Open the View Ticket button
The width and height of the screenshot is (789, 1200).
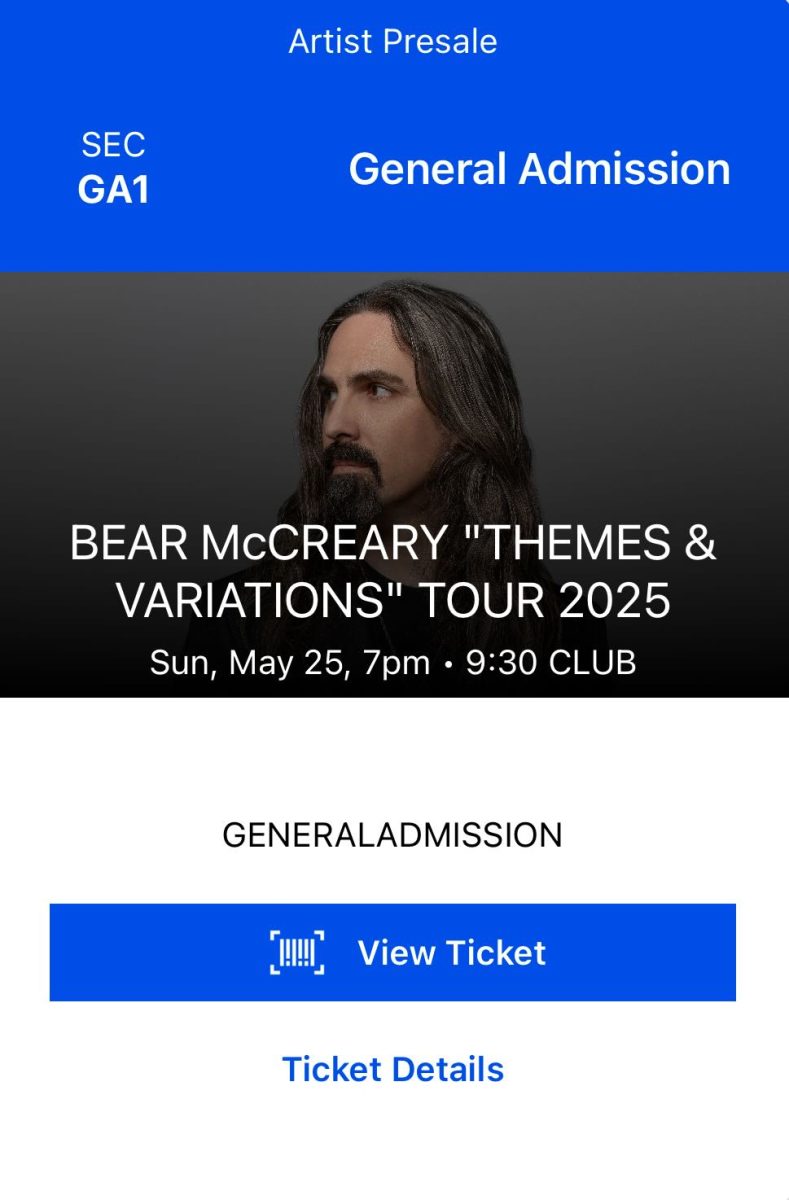(x=393, y=952)
